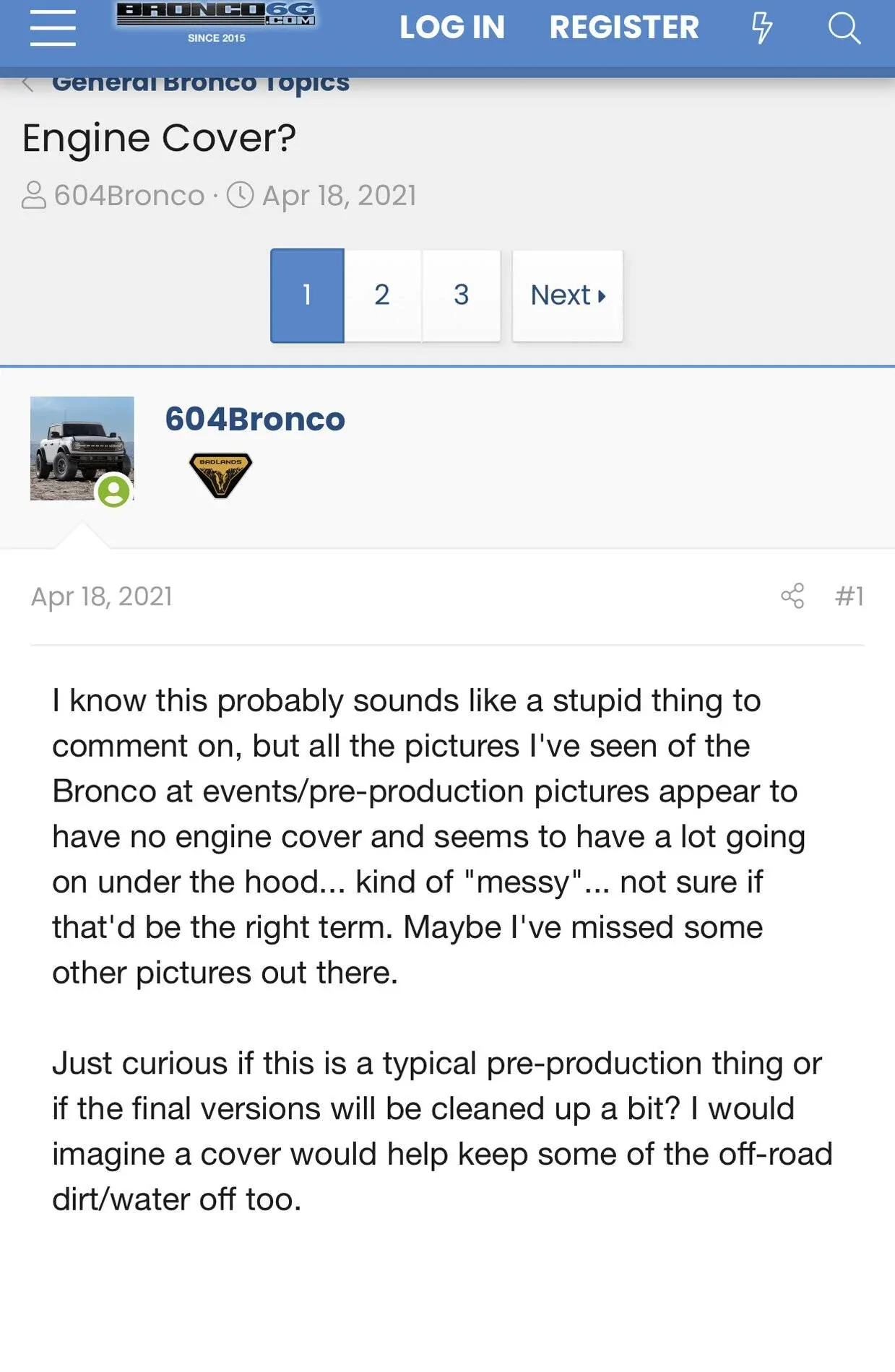Screen dimensions: 895x1372
Task: Click the green online status indicator
Action: 114,492
